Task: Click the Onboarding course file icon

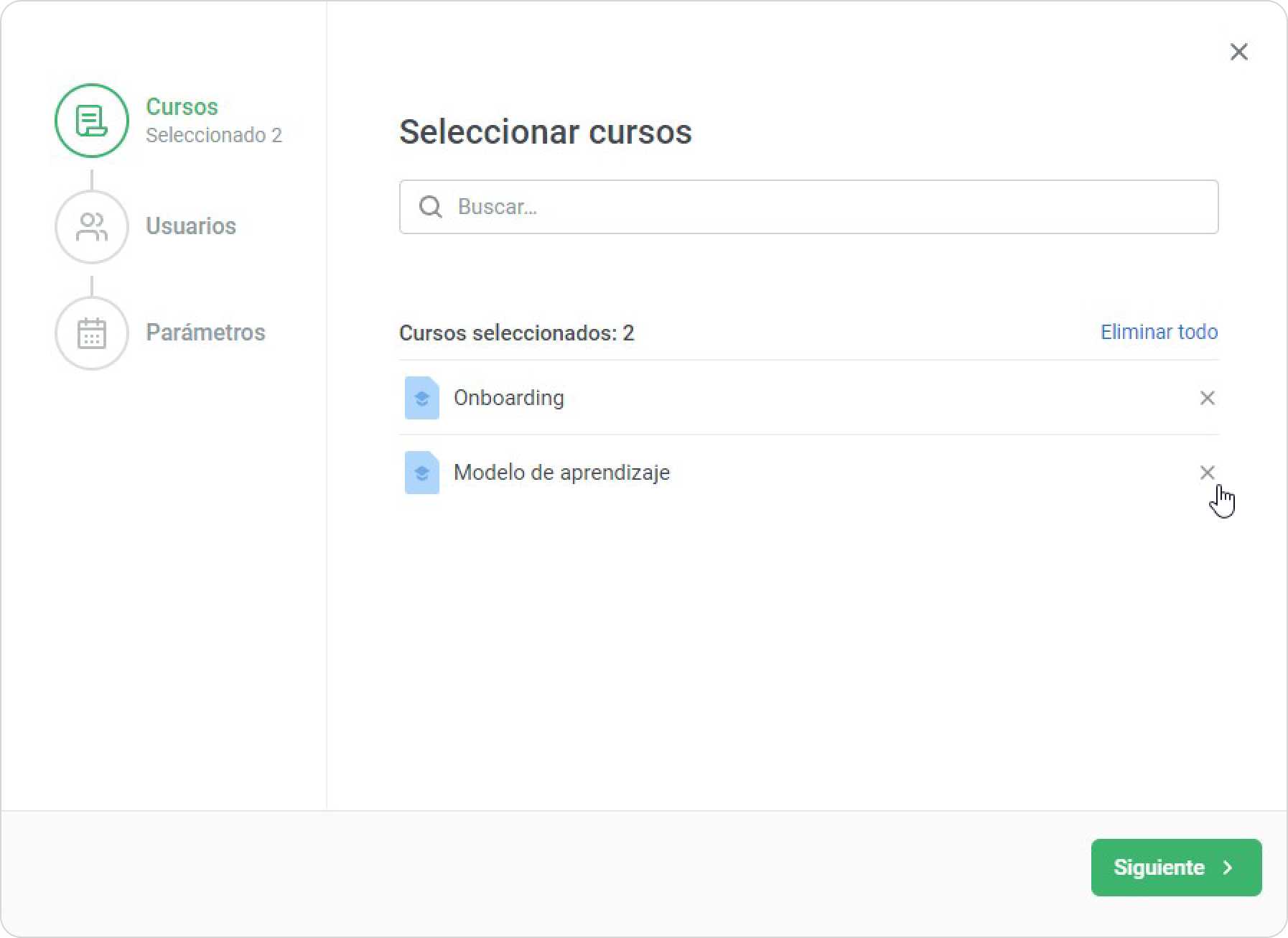Action: (x=421, y=398)
